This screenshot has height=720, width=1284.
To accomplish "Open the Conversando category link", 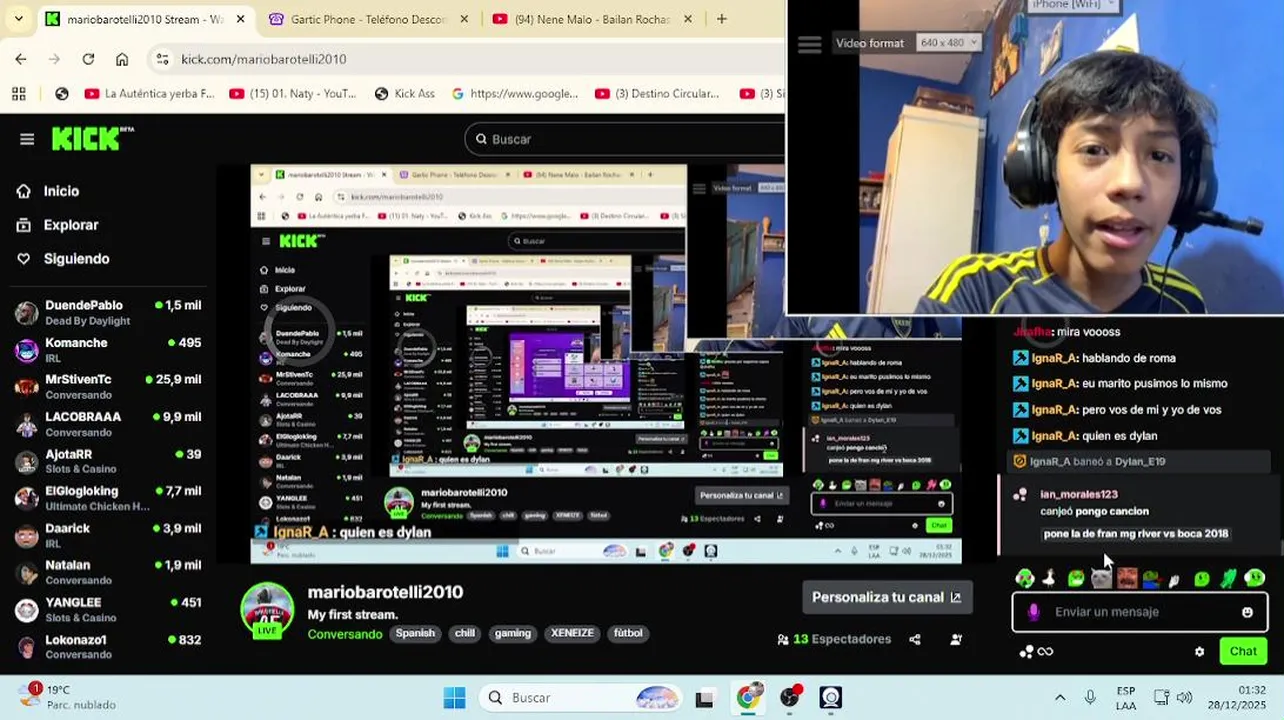I will point(345,634).
